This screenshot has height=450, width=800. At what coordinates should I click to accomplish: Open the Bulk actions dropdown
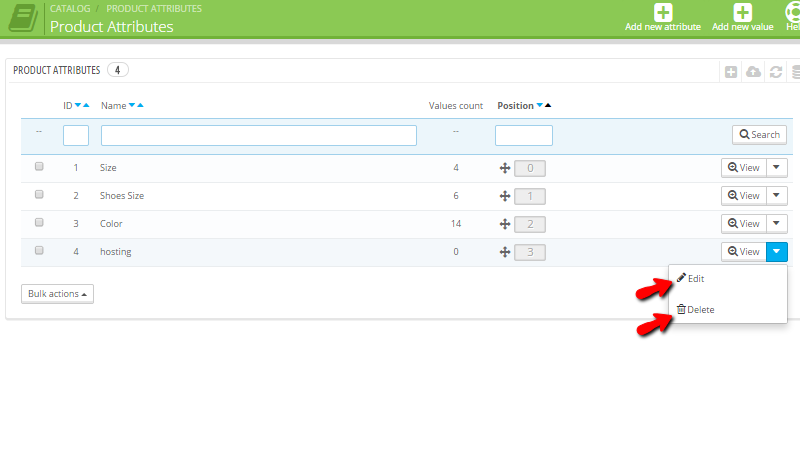coord(57,294)
